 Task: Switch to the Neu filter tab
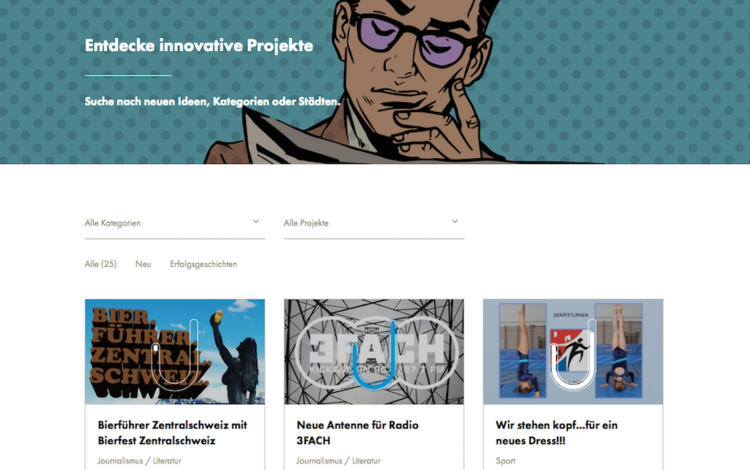coord(143,264)
